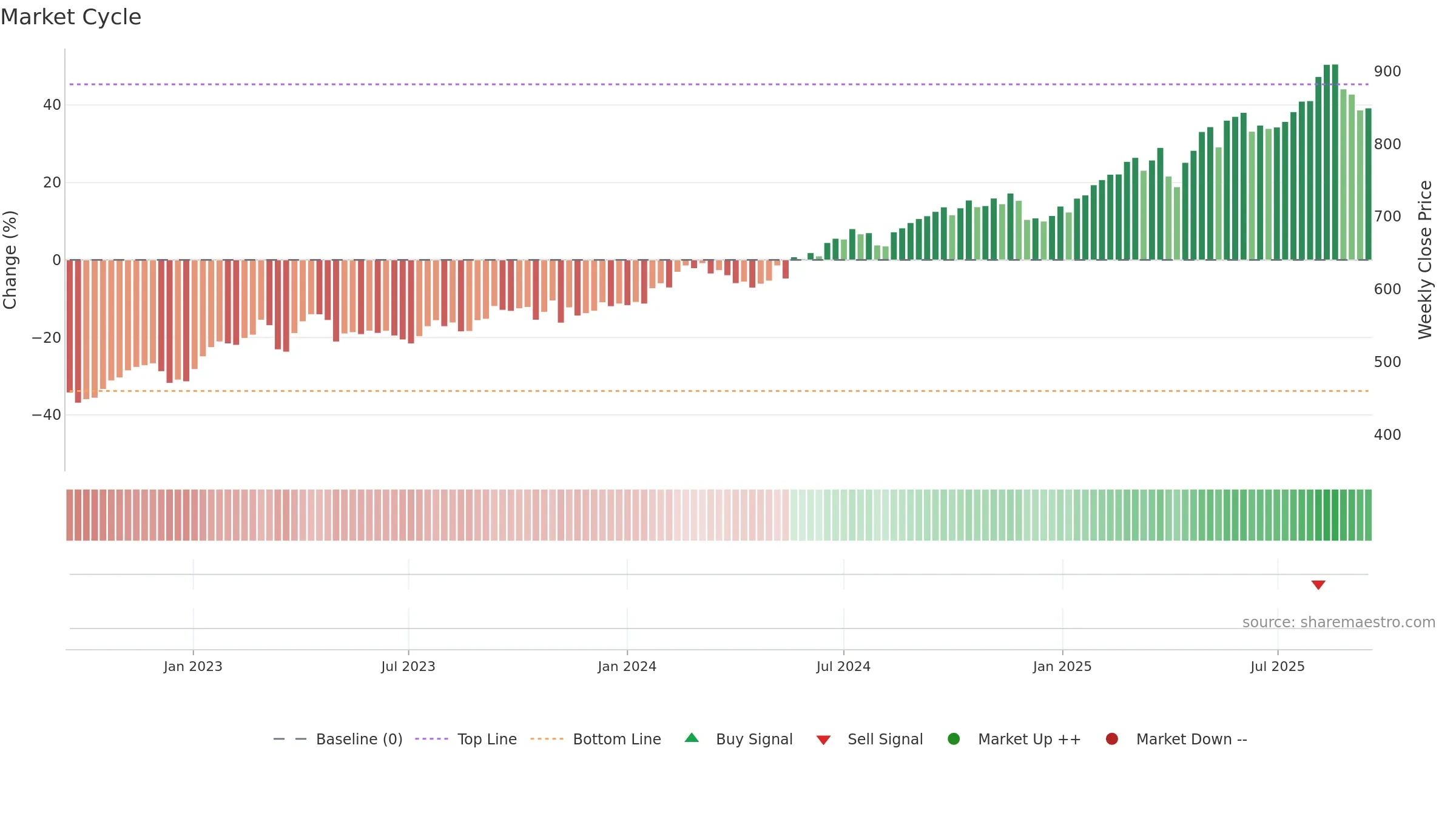The image size is (1456, 819).
Task: Click the red Market Down circle icon
Action: click(x=1112, y=739)
